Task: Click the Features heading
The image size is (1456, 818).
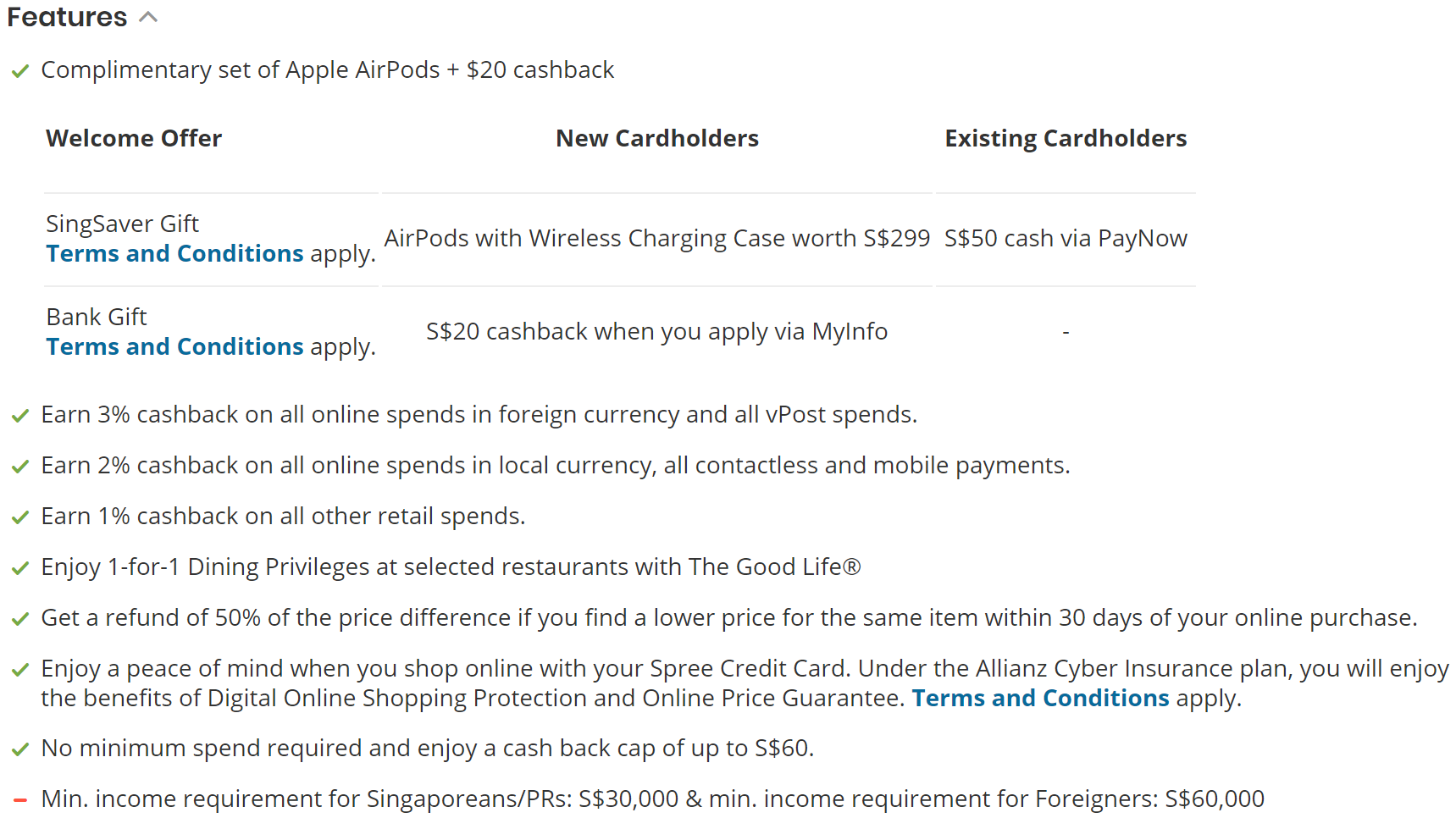Action: click(67, 17)
